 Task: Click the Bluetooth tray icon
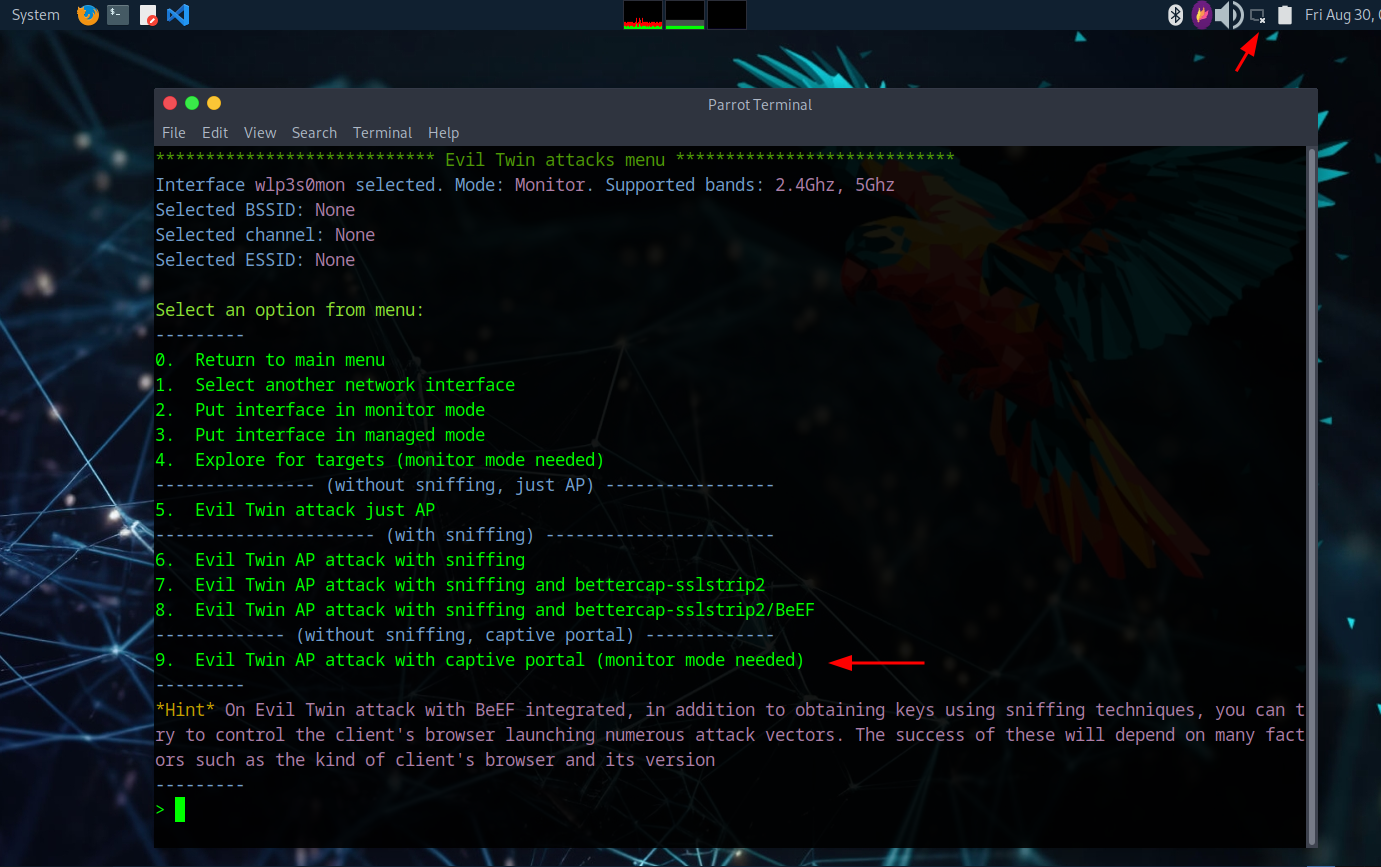[x=1176, y=15]
